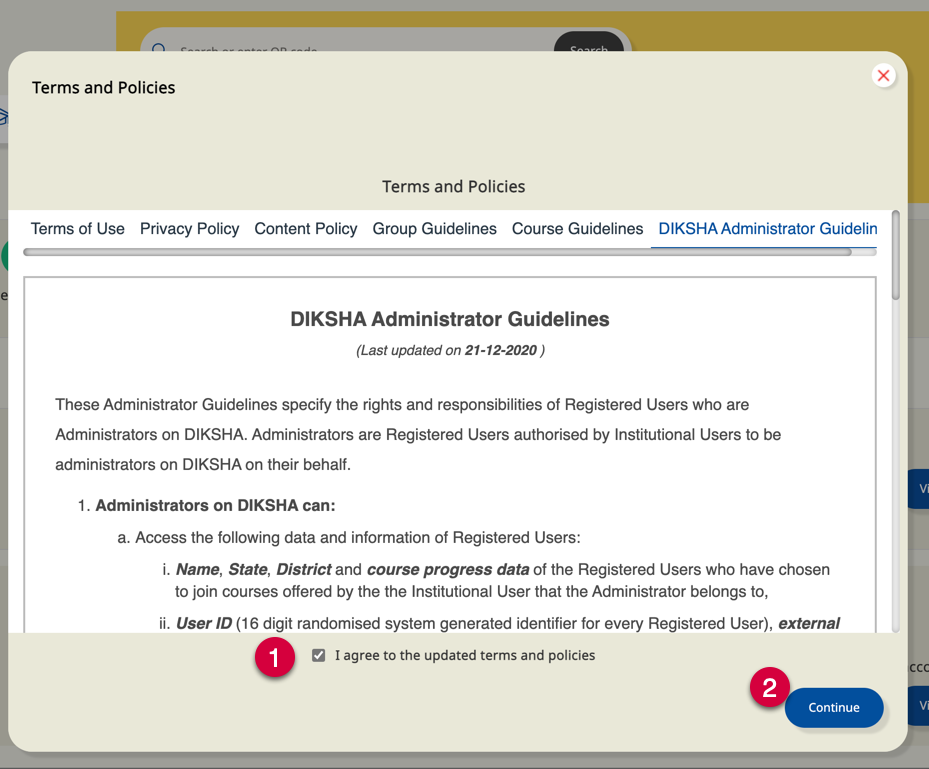The image size is (929, 769).
Task: Click the 'Last updated on 21-12-2020' text
Action: pos(450,351)
